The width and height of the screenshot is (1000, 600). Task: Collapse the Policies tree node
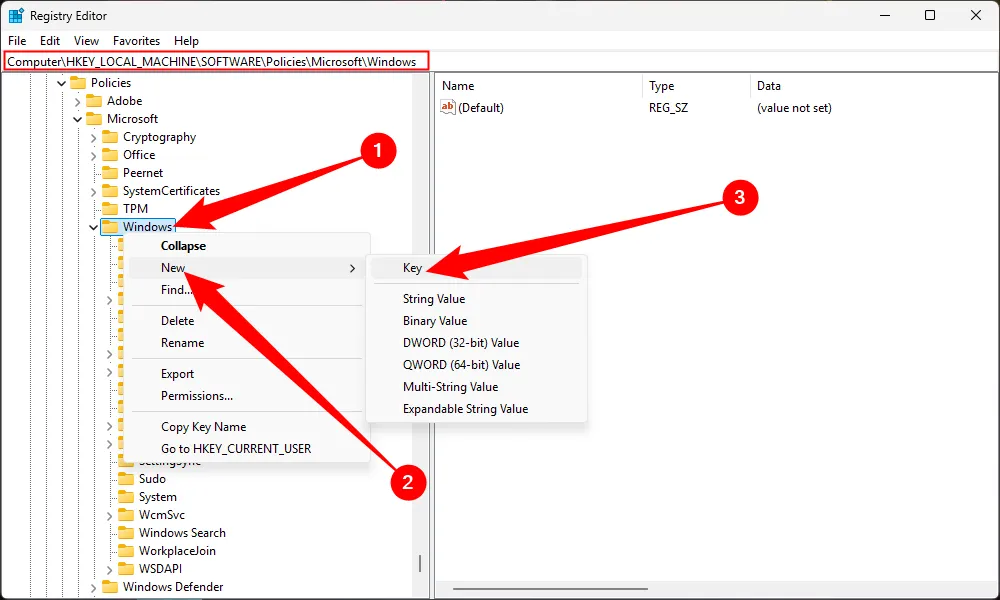click(x=61, y=83)
